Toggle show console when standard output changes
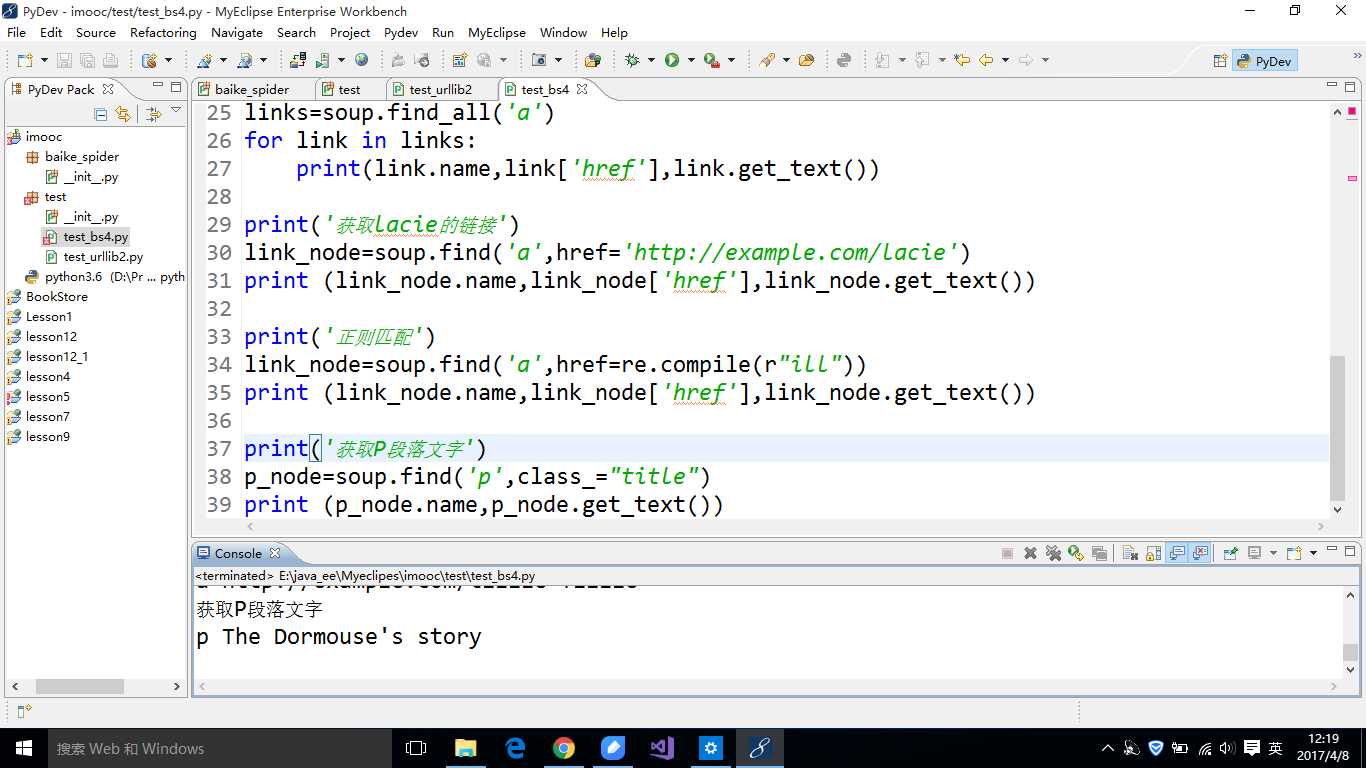The width and height of the screenshot is (1366, 768). [1177, 553]
